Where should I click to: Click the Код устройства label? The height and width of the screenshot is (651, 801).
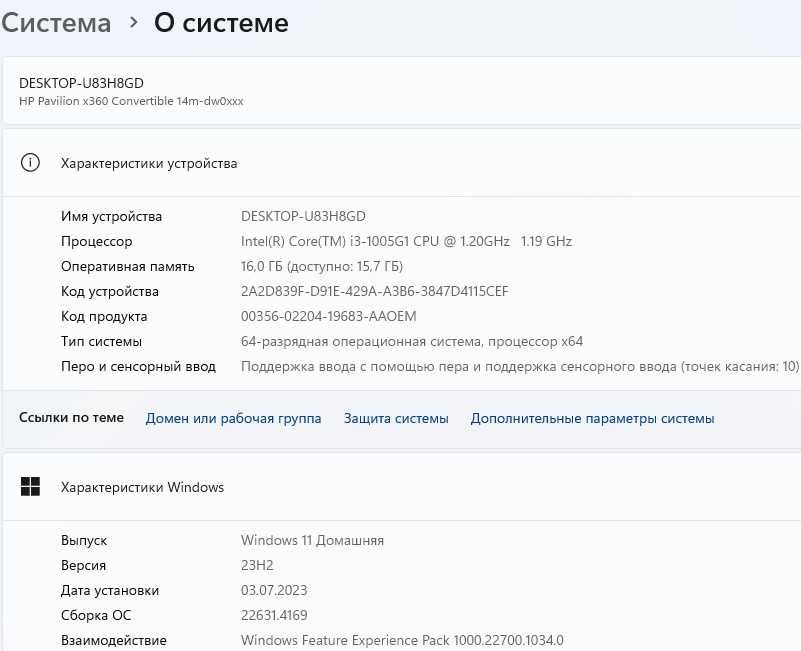[x=110, y=291]
